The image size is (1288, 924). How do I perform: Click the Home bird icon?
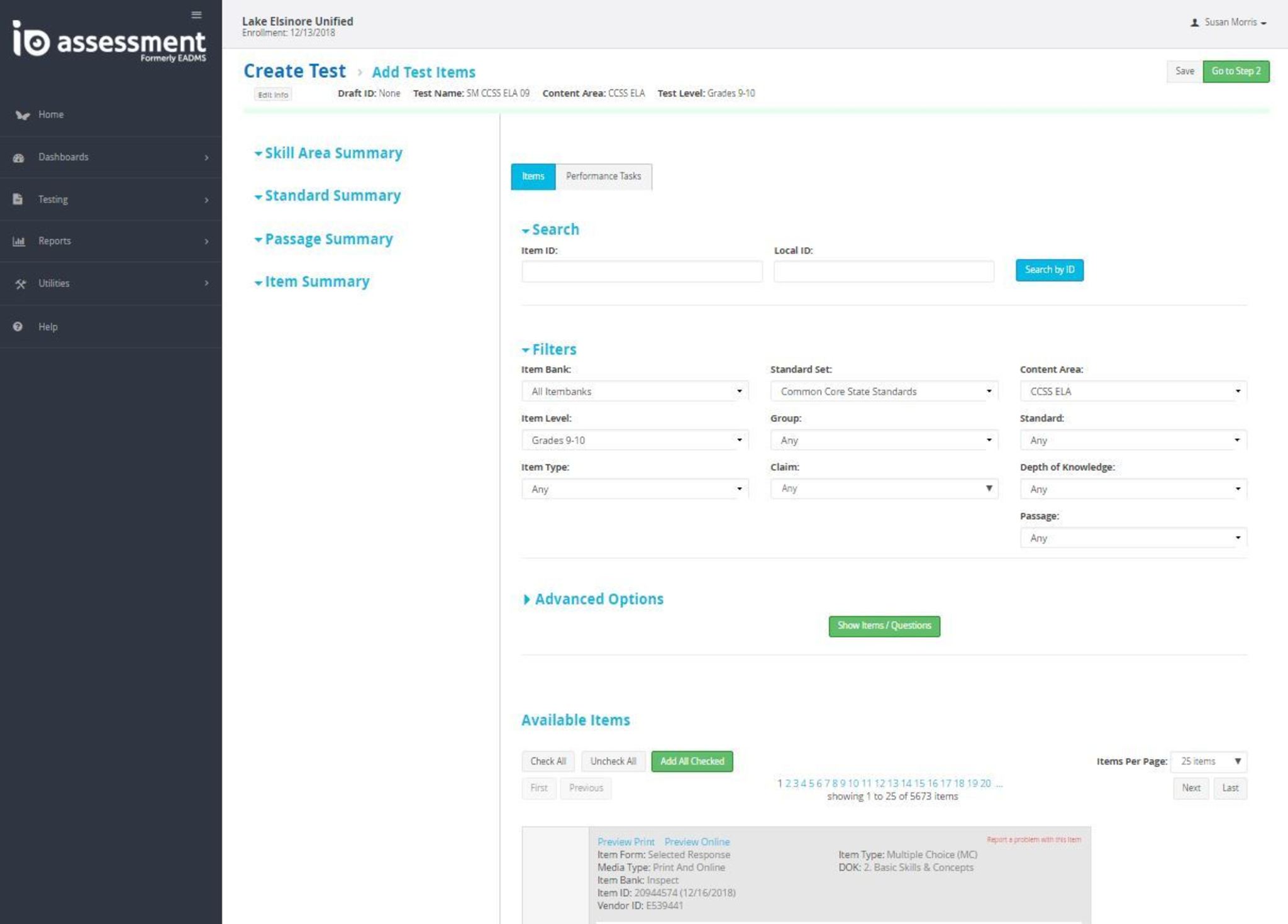[22, 115]
